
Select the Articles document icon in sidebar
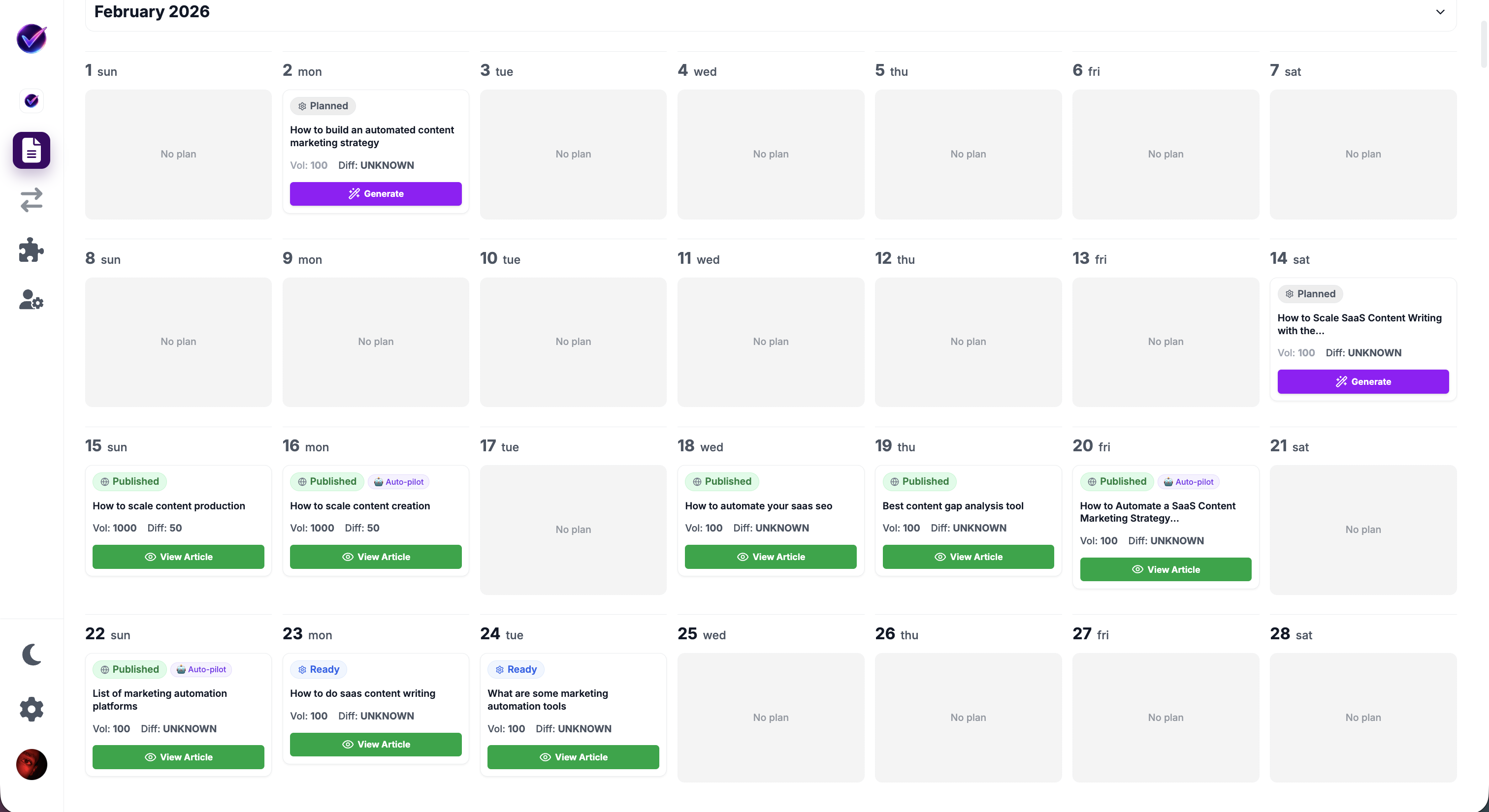point(31,150)
